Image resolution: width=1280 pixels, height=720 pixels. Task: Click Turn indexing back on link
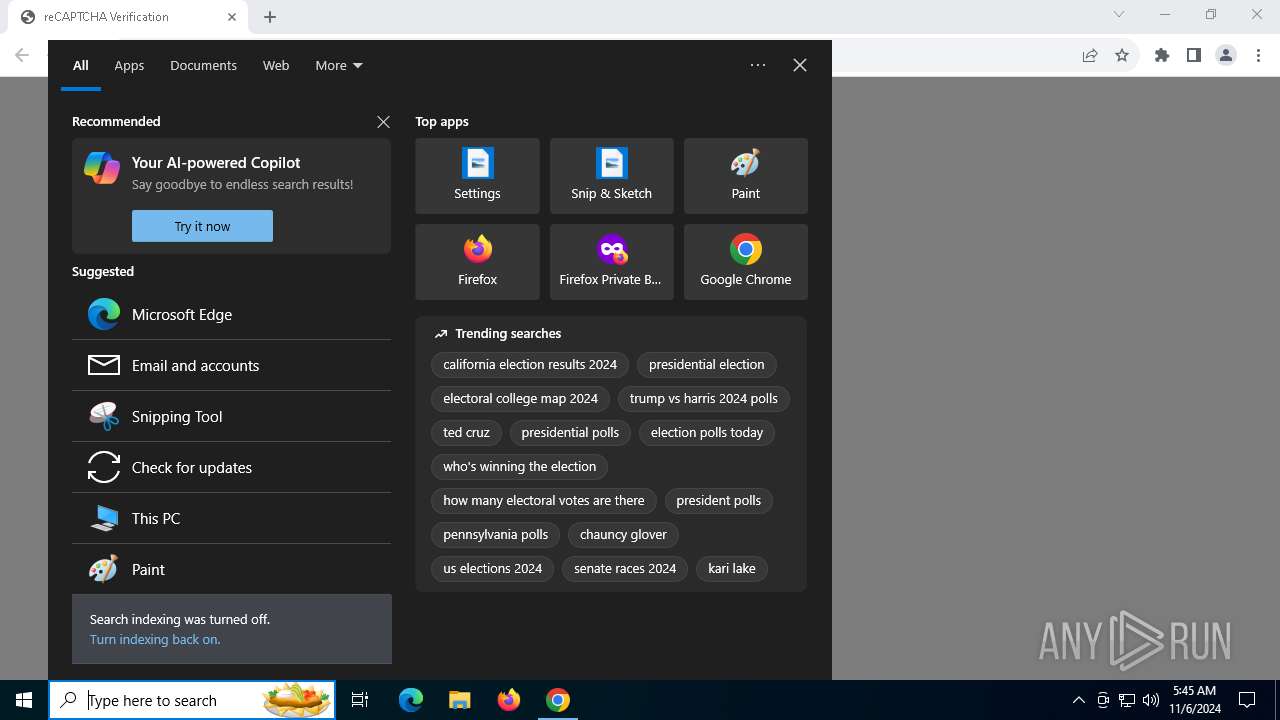pyautogui.click(x=155, y=639)
